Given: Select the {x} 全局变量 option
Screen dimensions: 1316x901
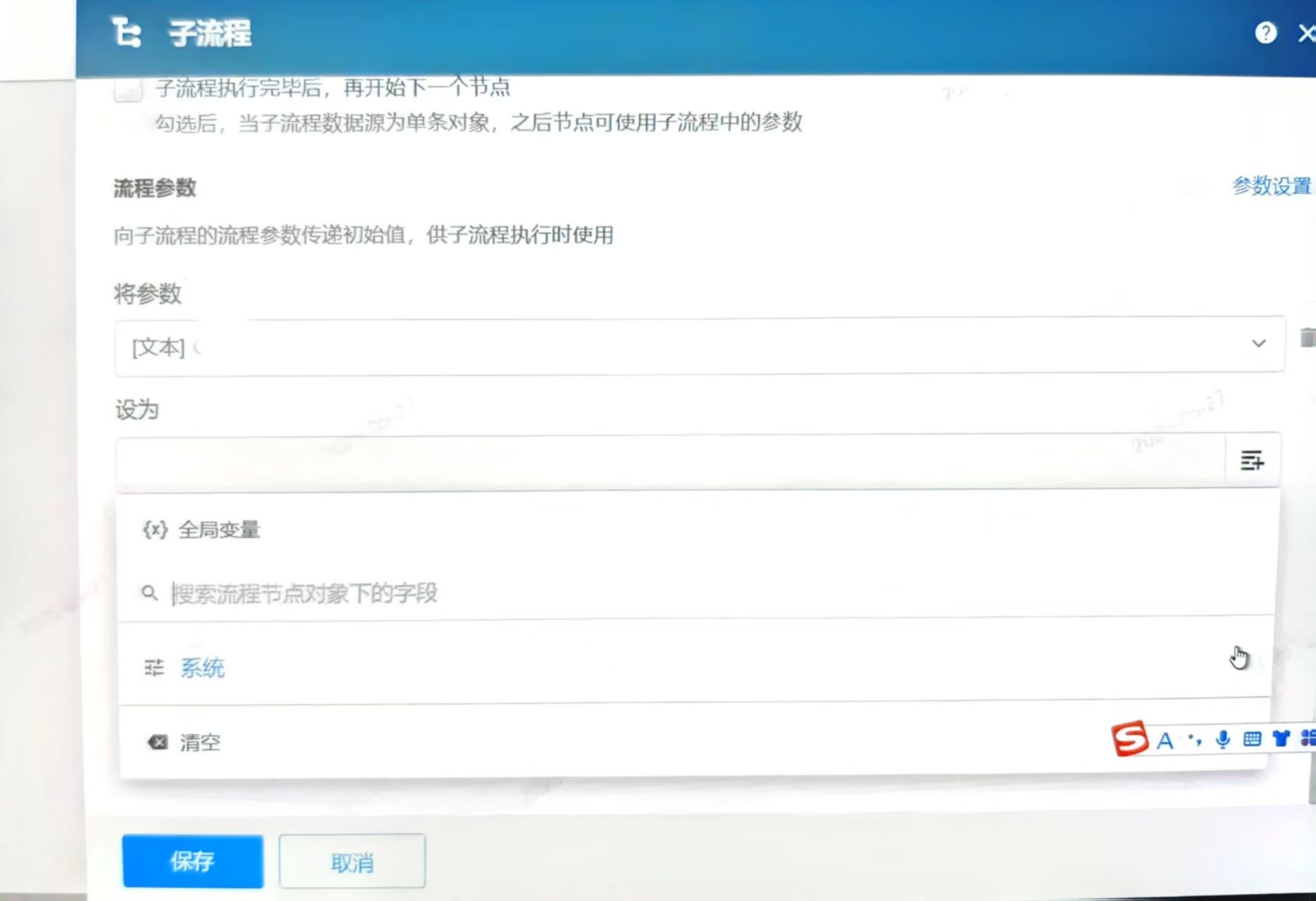Looking at the screenshot, I should tap(204, 529).
